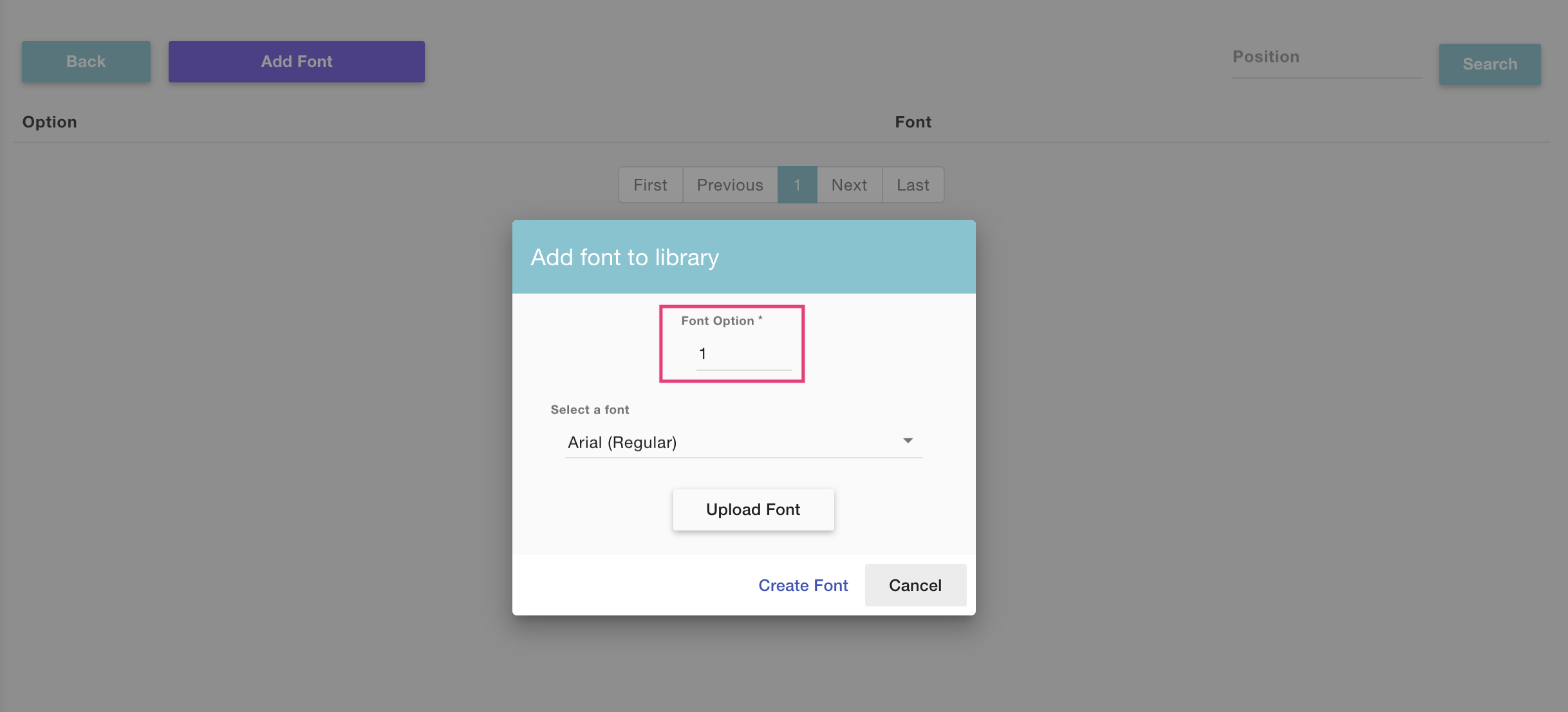Viewport: 1568px width, 712px height.
Task: Cancel the Add font dialog
Action: (x=915, y=585)
